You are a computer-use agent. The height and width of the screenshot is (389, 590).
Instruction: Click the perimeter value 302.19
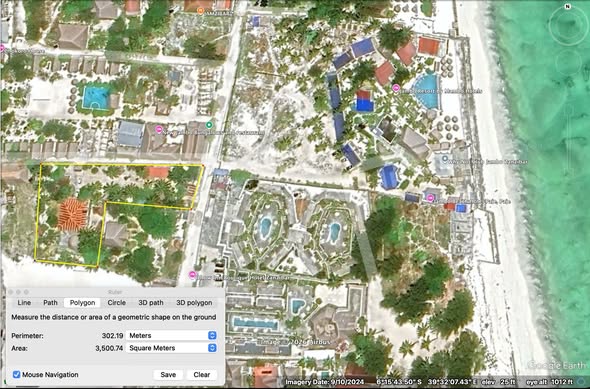click(x=112, y=336)
